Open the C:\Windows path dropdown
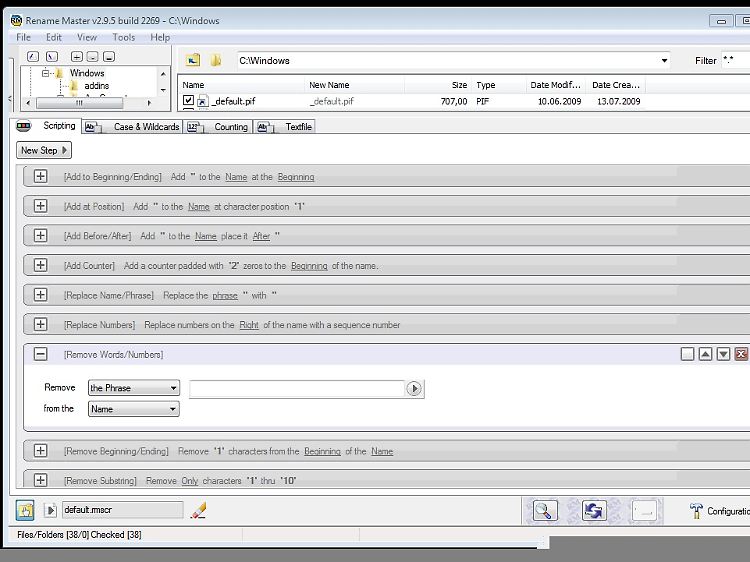The height and width of the screenshot is (562, 750). (x=664, y=61)
